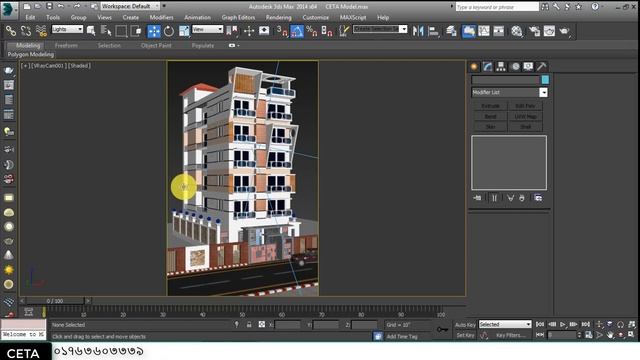Image resolution: width=640 pixels, height=360 pixels.
Task: Toggle Show End Result button
Action: [x=494, y=198]
